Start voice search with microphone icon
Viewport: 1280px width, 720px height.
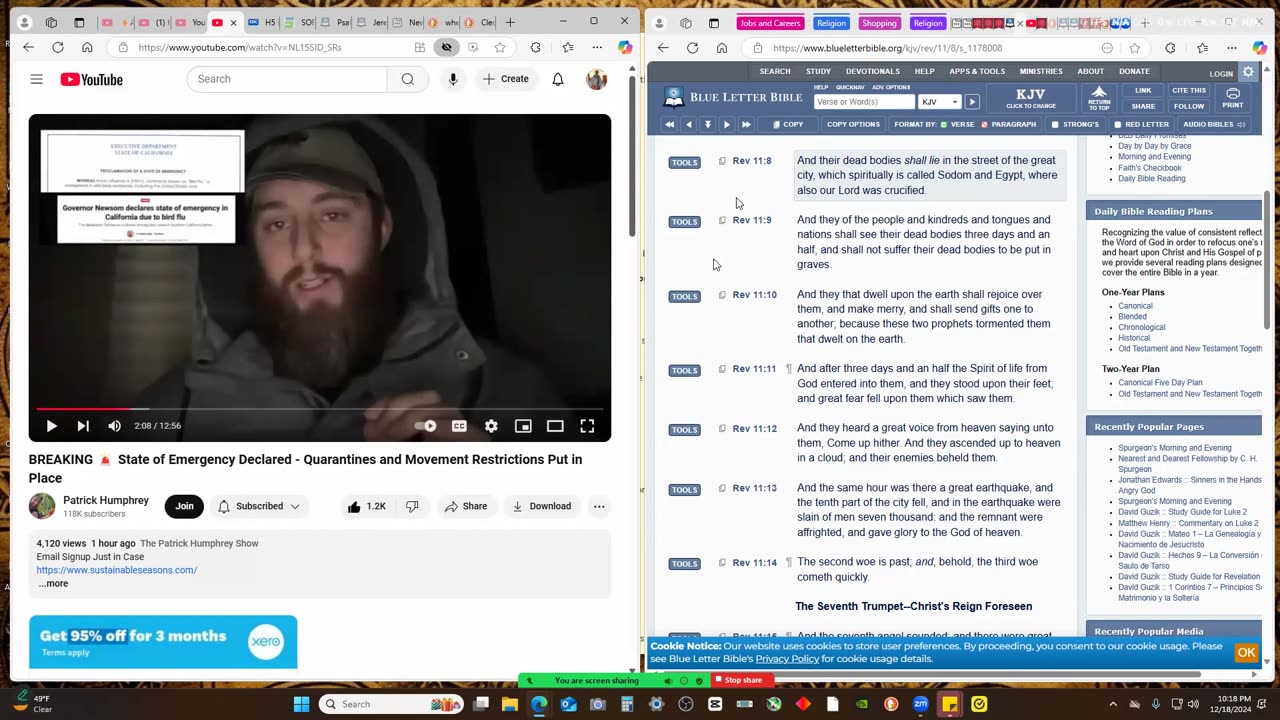[x=453, y=79]
